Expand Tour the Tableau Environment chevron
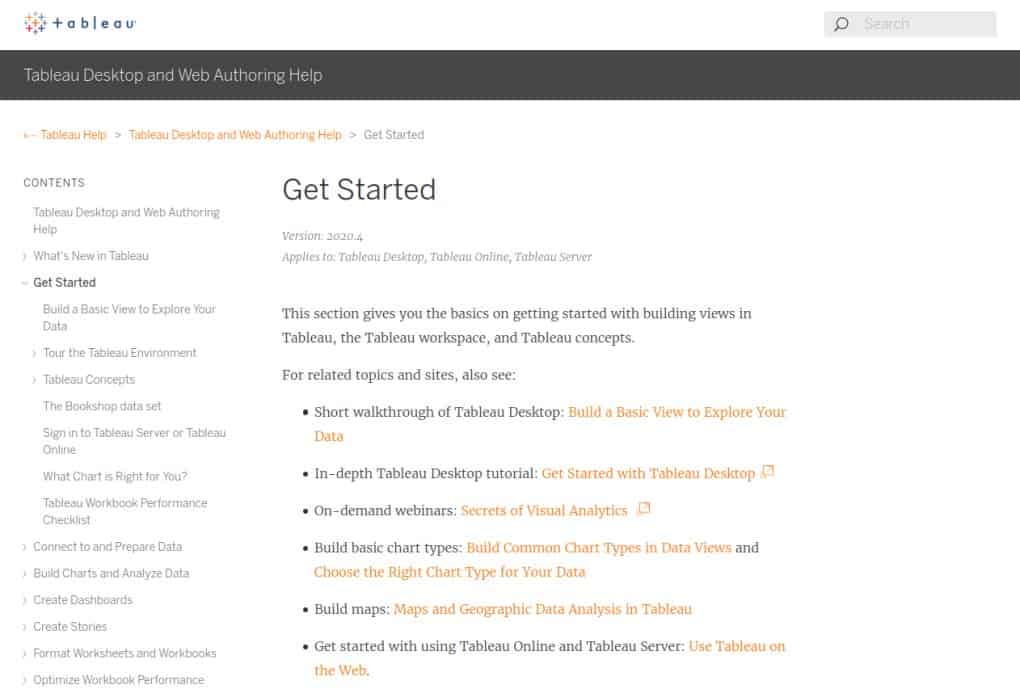Viewport: 1020px width, 693px height. [34, 353]
